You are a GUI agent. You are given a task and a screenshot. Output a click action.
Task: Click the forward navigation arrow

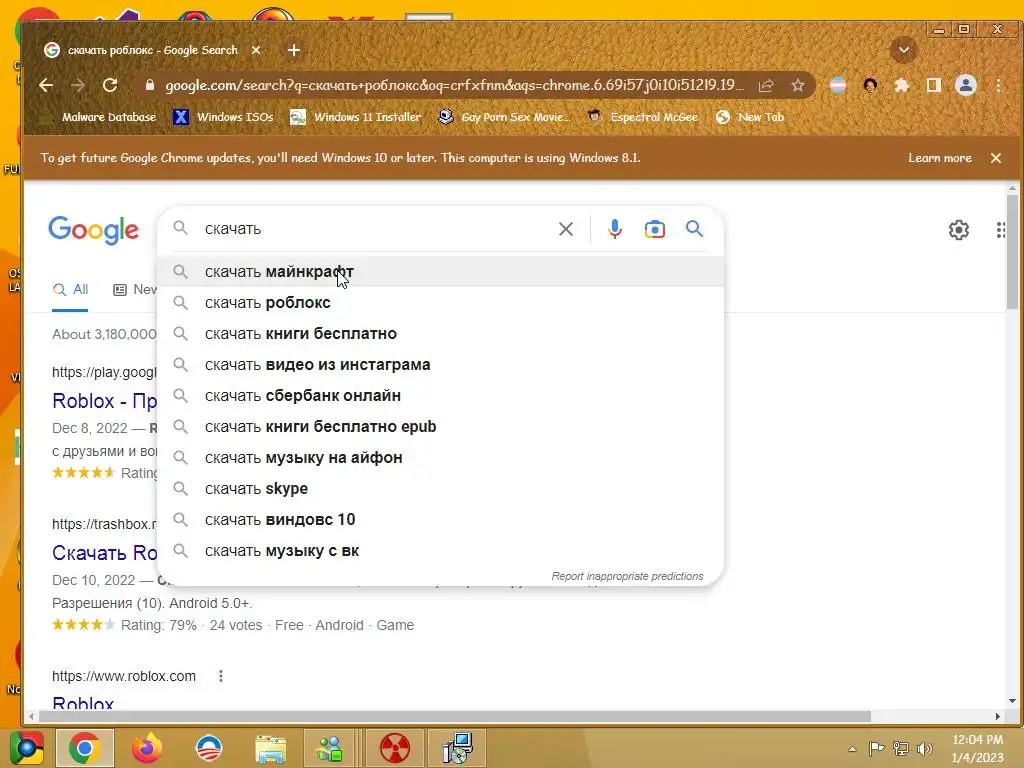[78, 85]
